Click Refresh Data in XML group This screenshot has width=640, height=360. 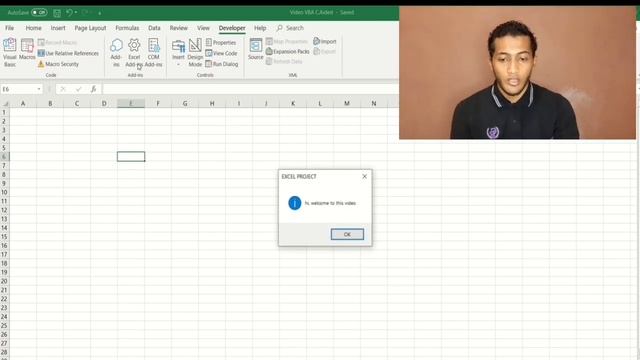coord(284,62)
